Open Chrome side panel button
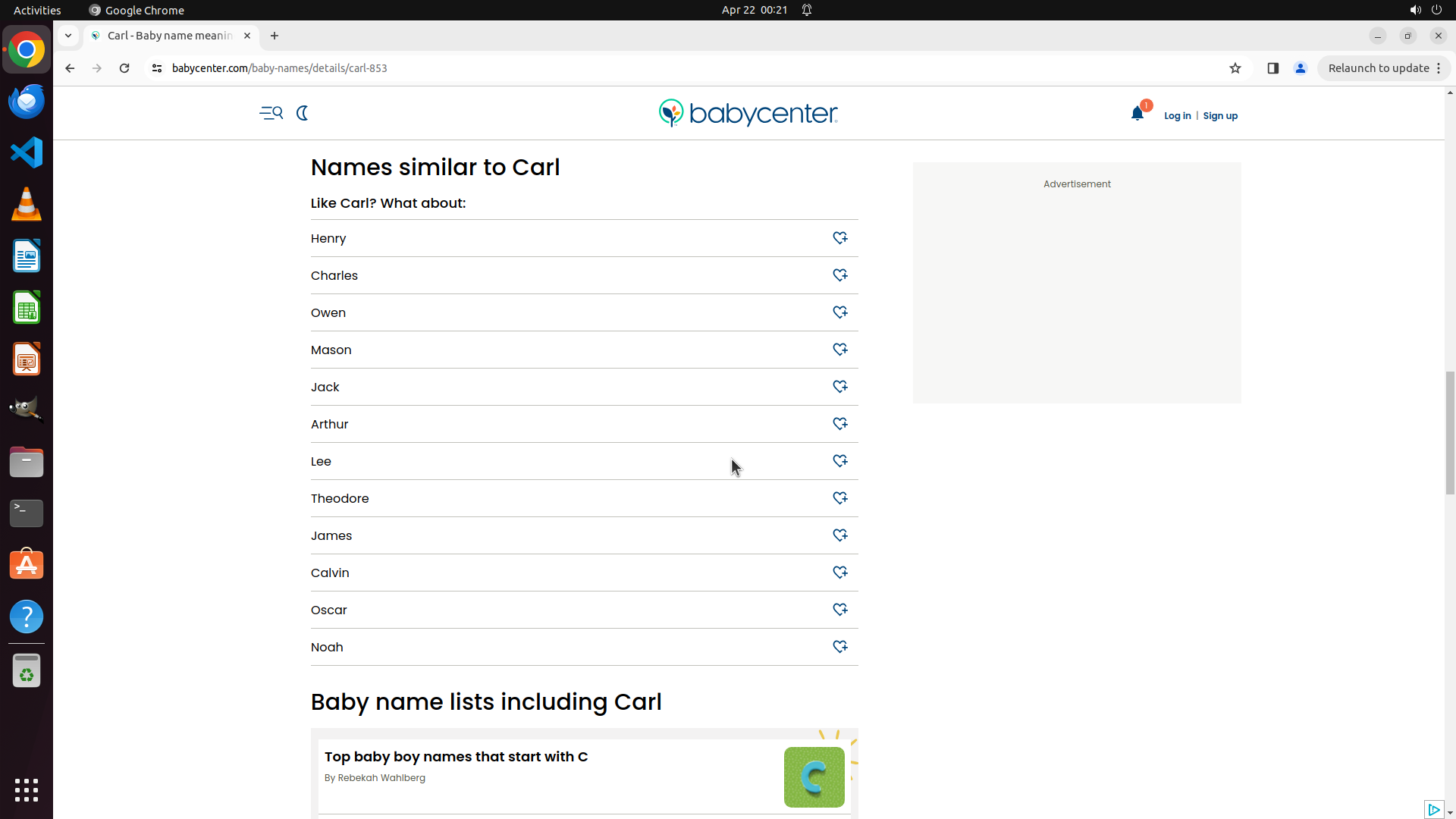The width and height of the screenshot is (1456, 819). (1273, 68)
